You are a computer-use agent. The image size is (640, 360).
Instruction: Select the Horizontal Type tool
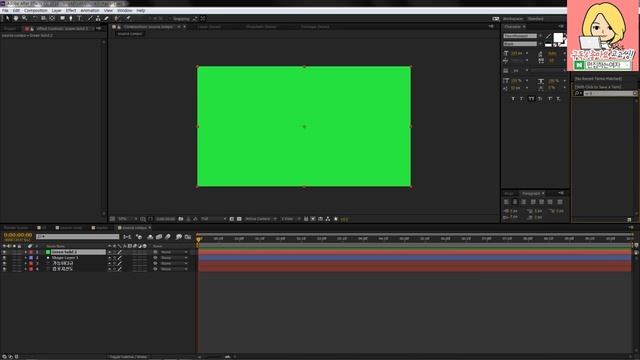tap(80, 18)
